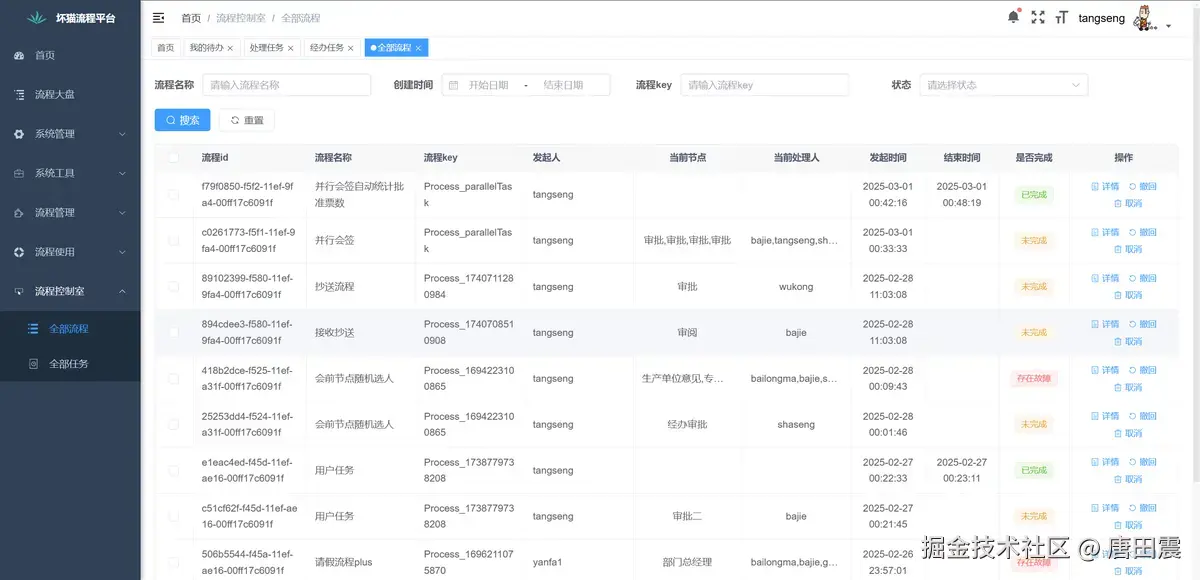
Task: Open tangseng user avatar menu
Action: (1145, 19)
